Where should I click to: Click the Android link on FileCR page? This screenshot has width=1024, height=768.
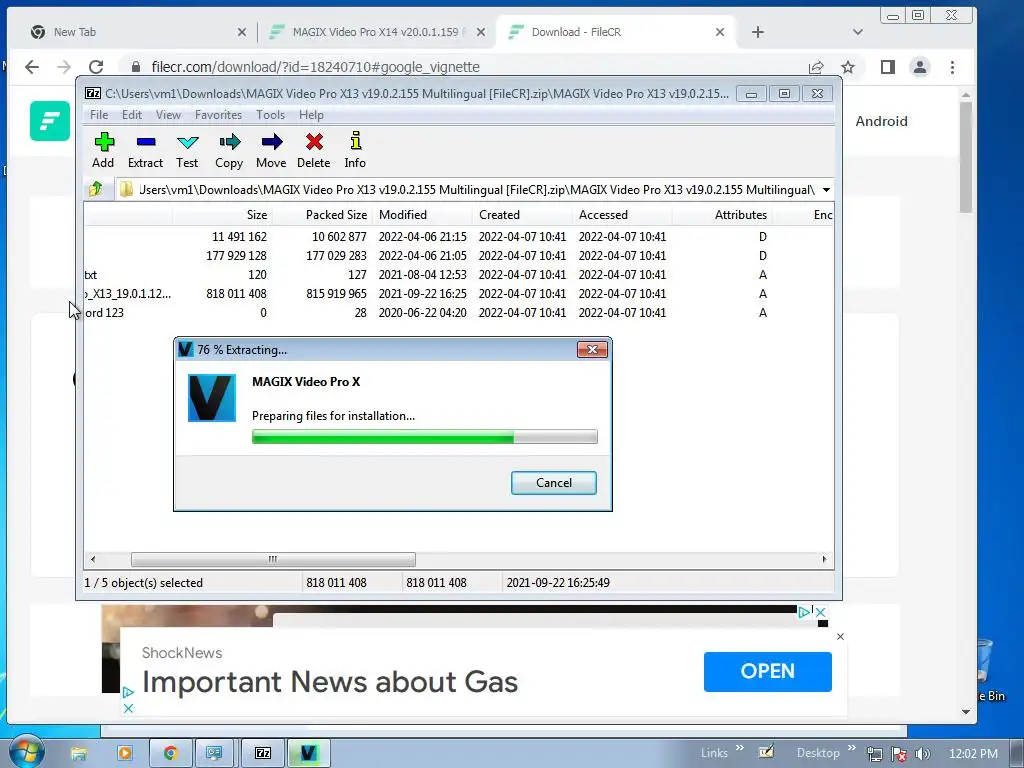pyautogui.click(x=881, y=121)
